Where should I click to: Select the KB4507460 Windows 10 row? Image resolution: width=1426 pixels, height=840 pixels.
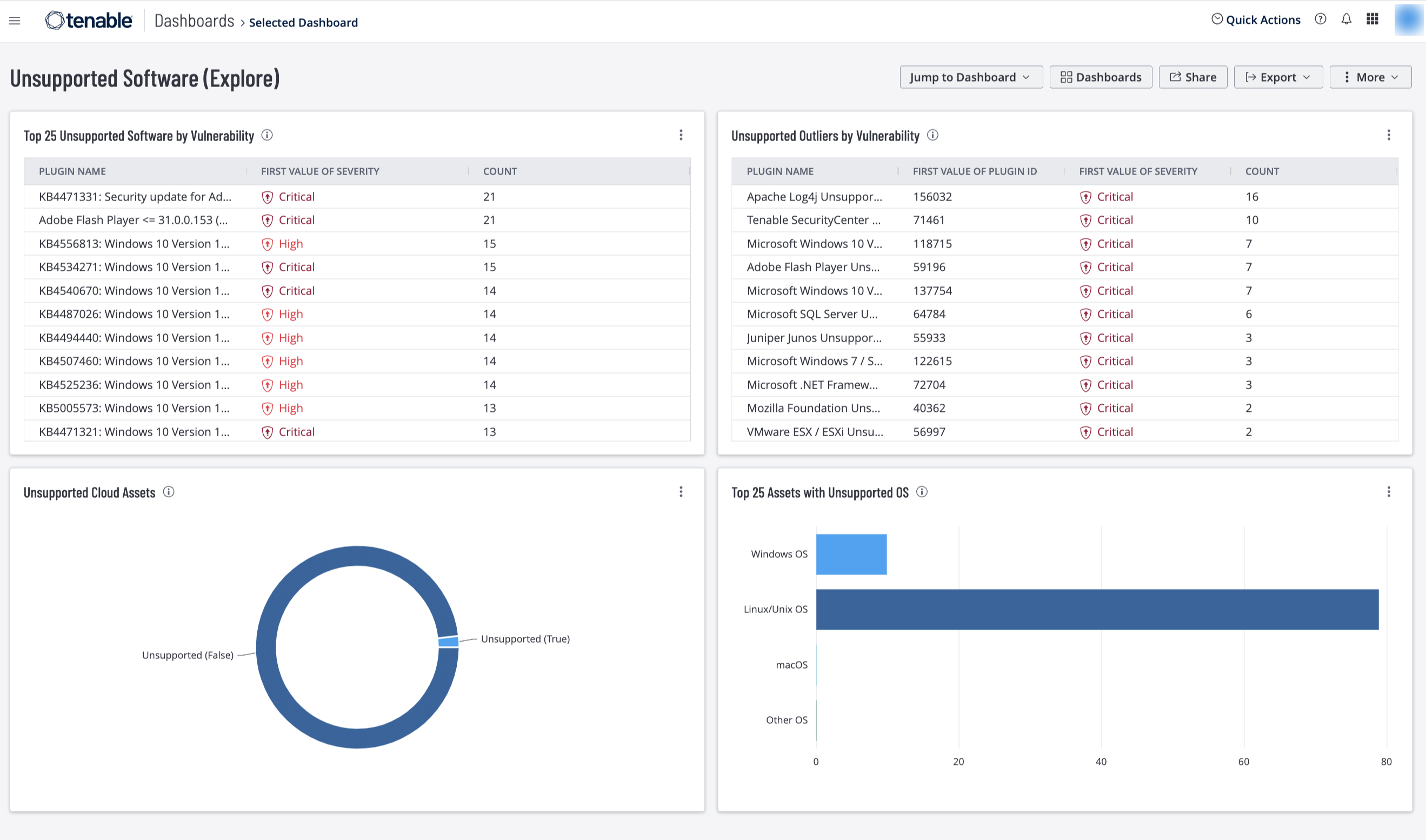point(357,361)
